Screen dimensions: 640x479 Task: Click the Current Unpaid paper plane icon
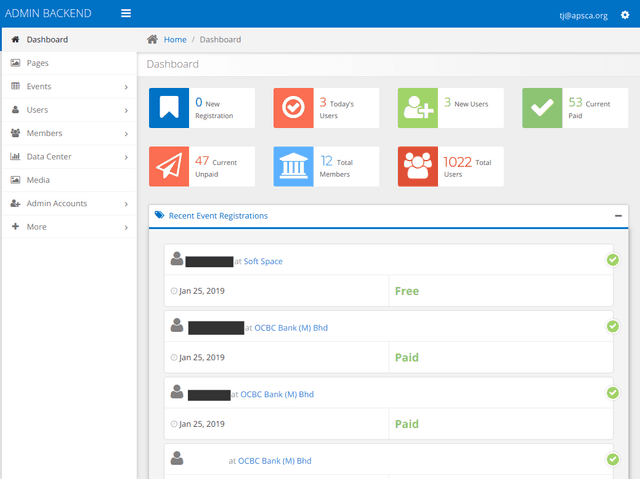point(169,167)
